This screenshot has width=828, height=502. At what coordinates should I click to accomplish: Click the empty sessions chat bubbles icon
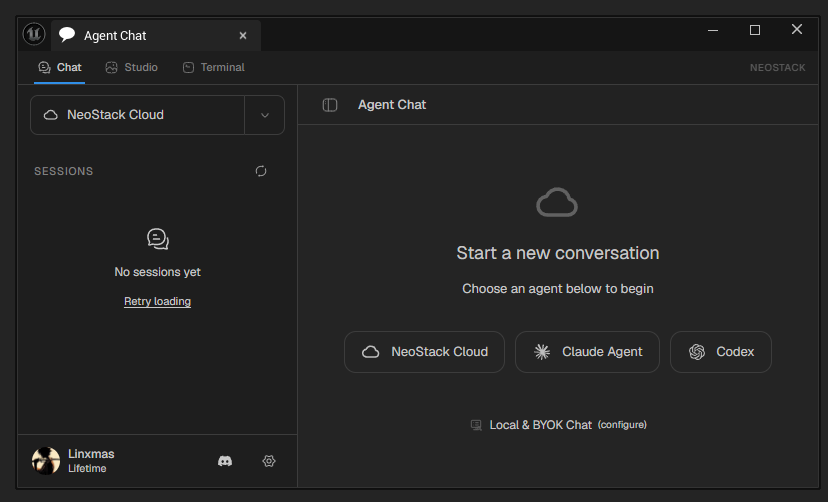pyautogui.click(x=158, y=239)
